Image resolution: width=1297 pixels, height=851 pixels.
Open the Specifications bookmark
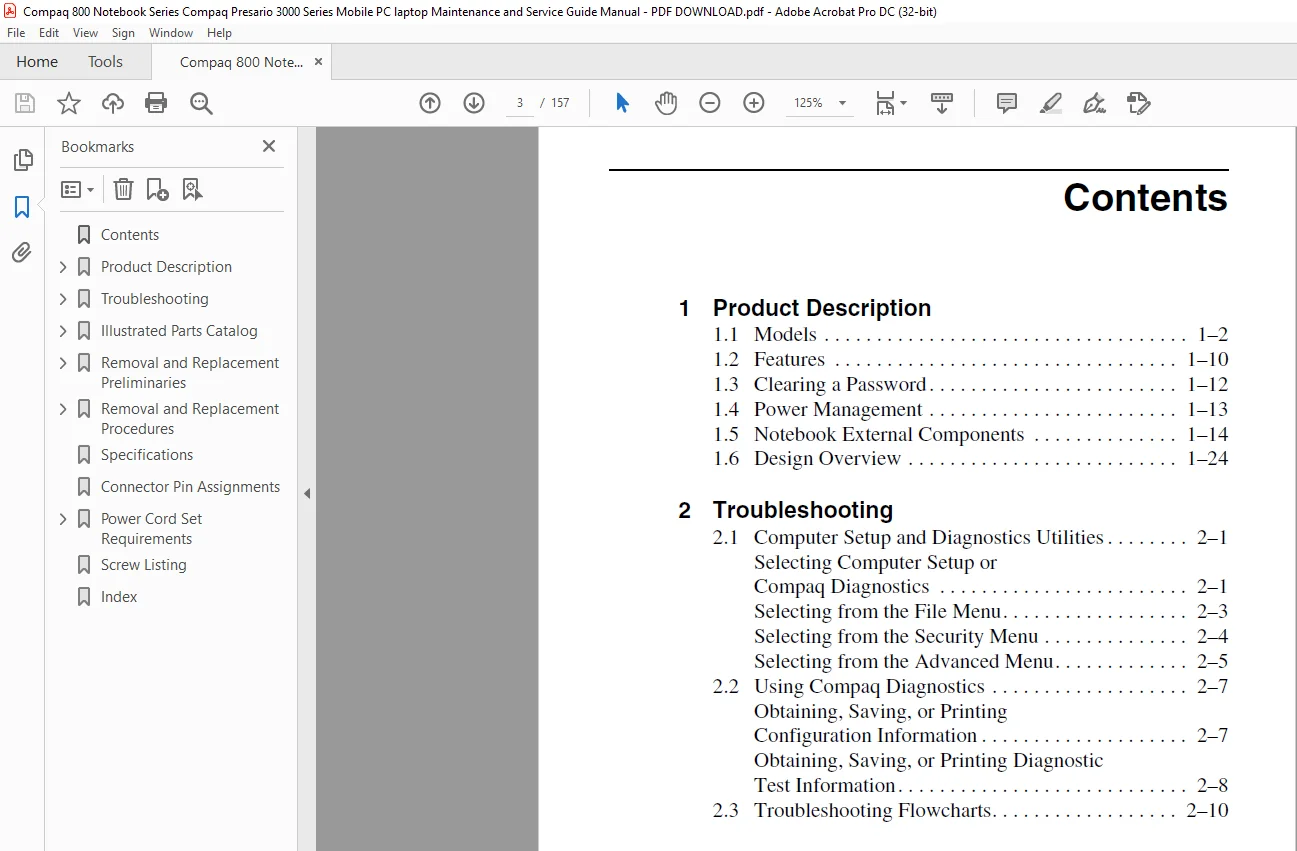tap(147, 455)
